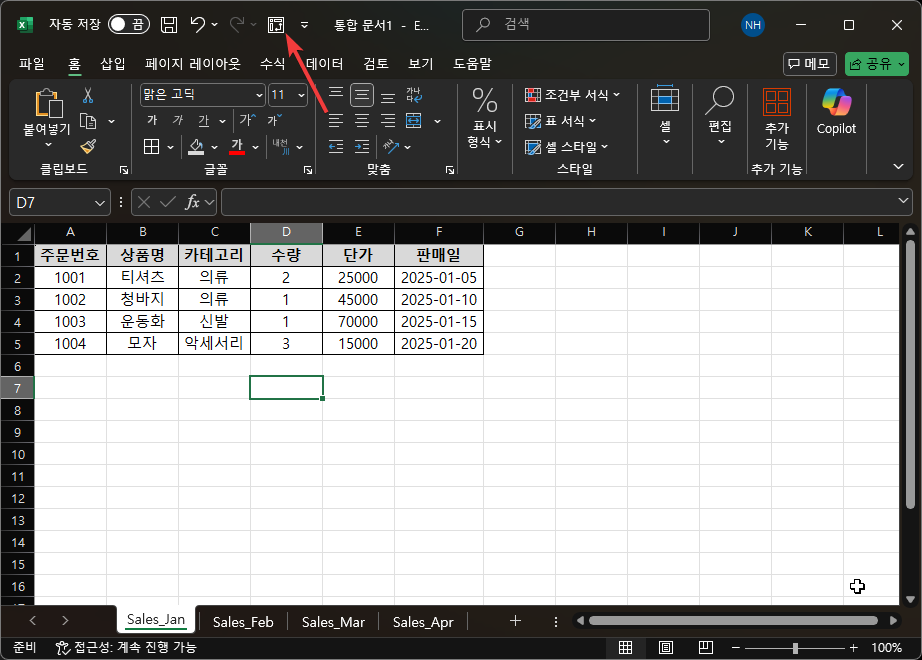Click the NH account avatar
922x660 pixels.
coord(753,25)
